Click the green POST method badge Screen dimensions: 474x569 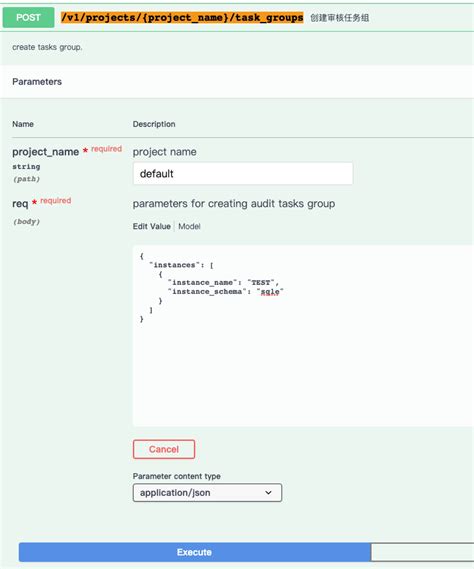28,17
